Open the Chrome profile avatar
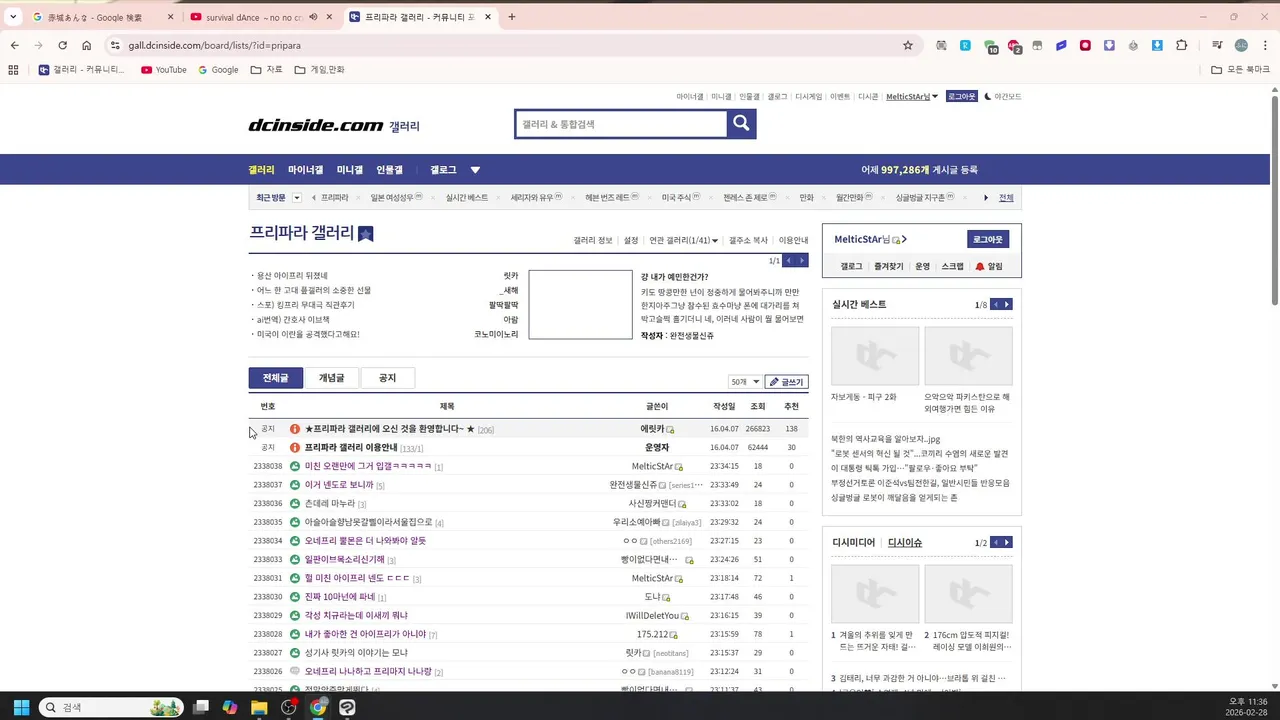1280x720 pixels. tap(1241, 45)
